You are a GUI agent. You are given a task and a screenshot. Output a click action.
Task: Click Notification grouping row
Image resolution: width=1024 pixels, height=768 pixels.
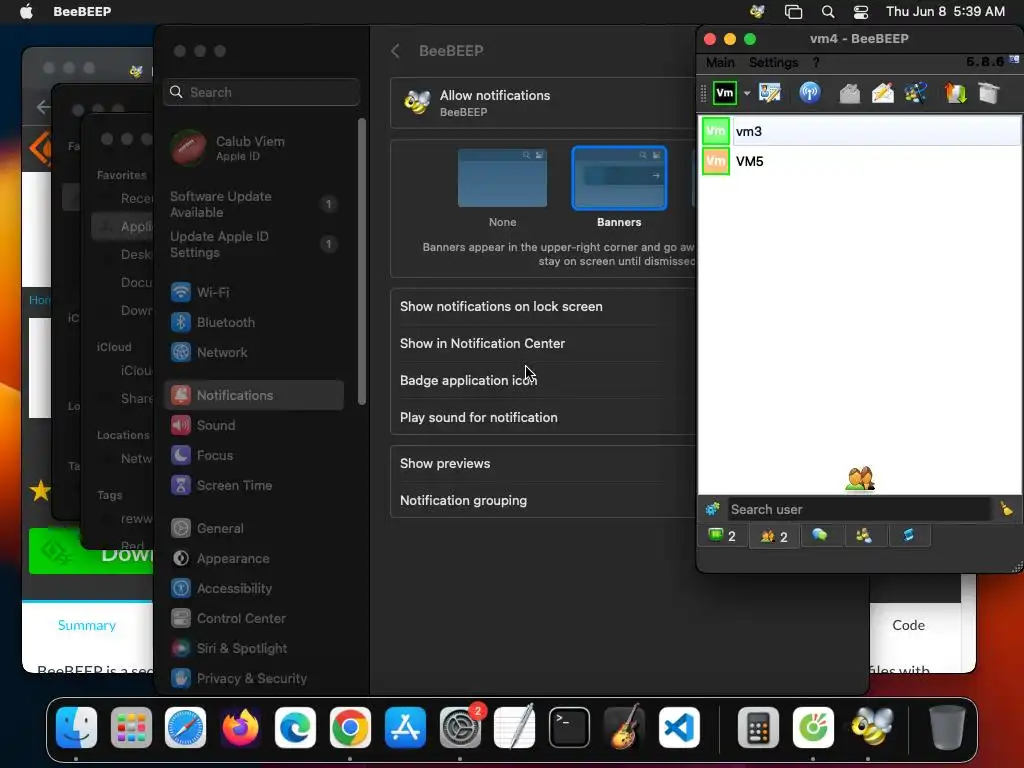(x=543, y=500)
